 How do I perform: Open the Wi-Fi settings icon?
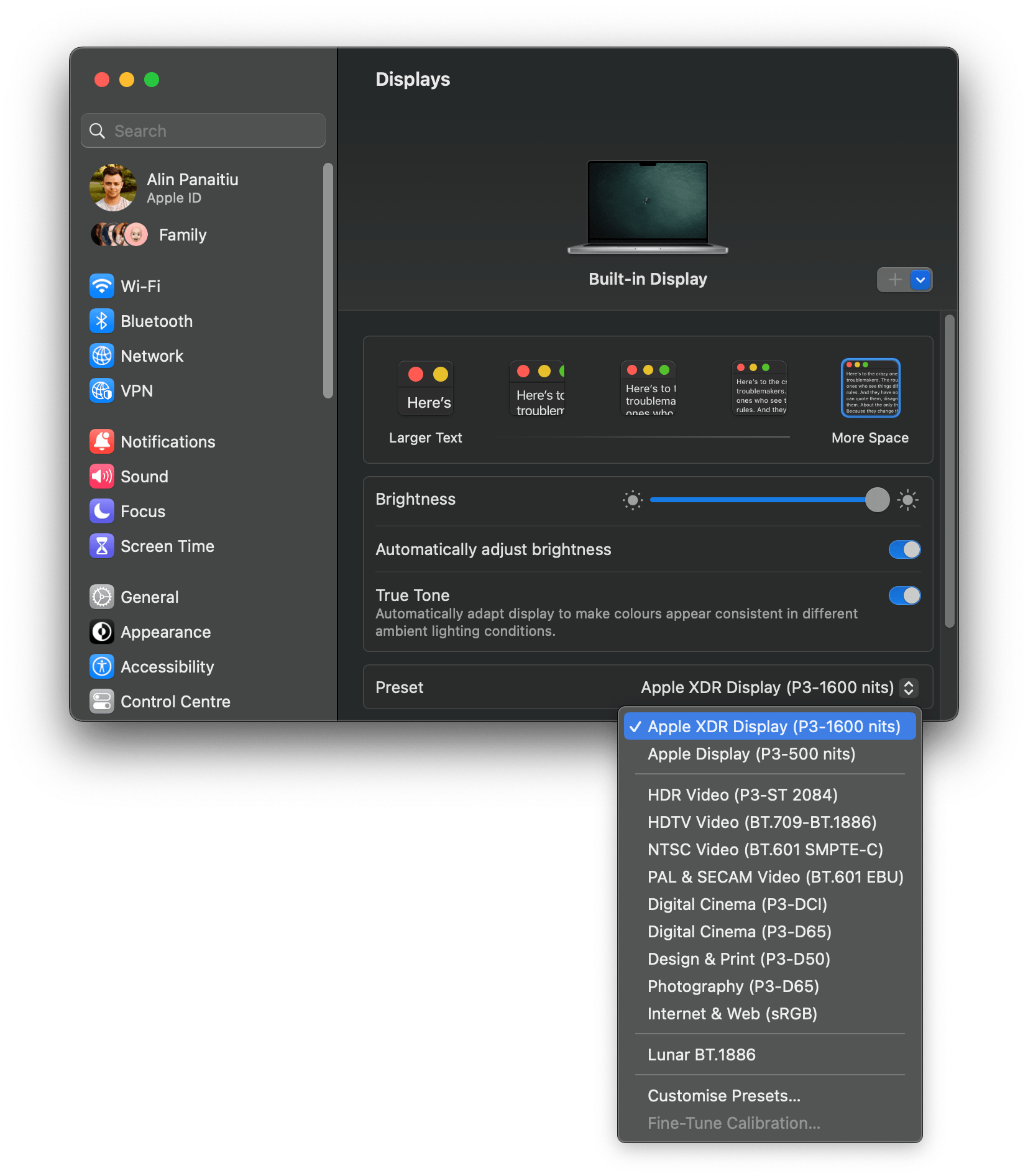click(102, 286)
